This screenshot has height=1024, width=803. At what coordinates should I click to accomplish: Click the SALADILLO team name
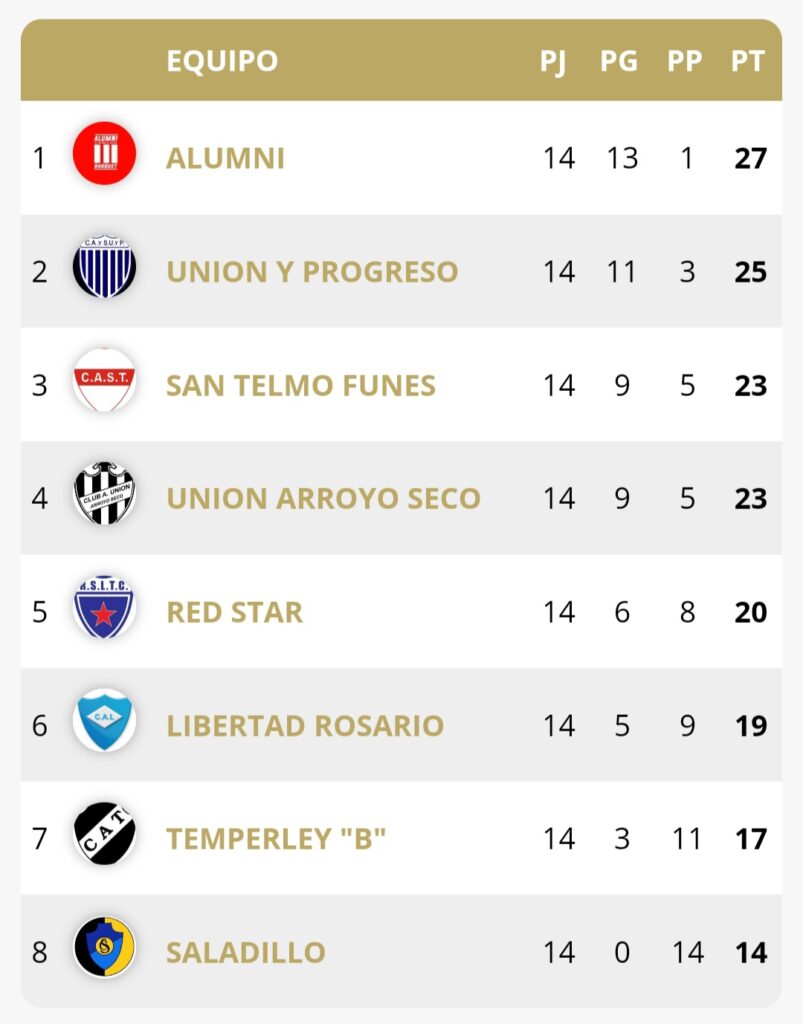(246, 953)
